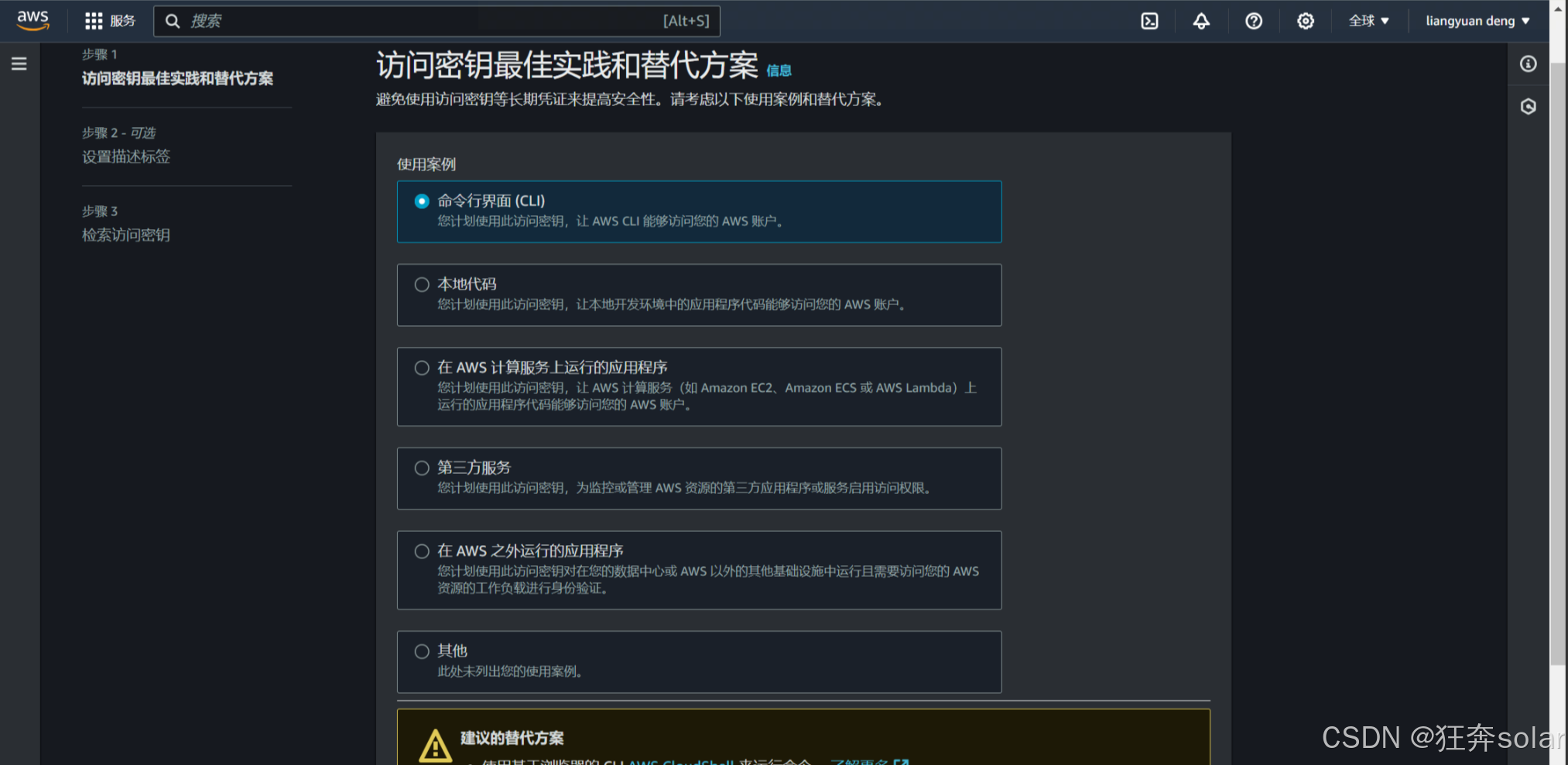Click the warning triangle icon in alternatives box
The width and height of the screenshot is (1568, 765).
pos(435,746)
